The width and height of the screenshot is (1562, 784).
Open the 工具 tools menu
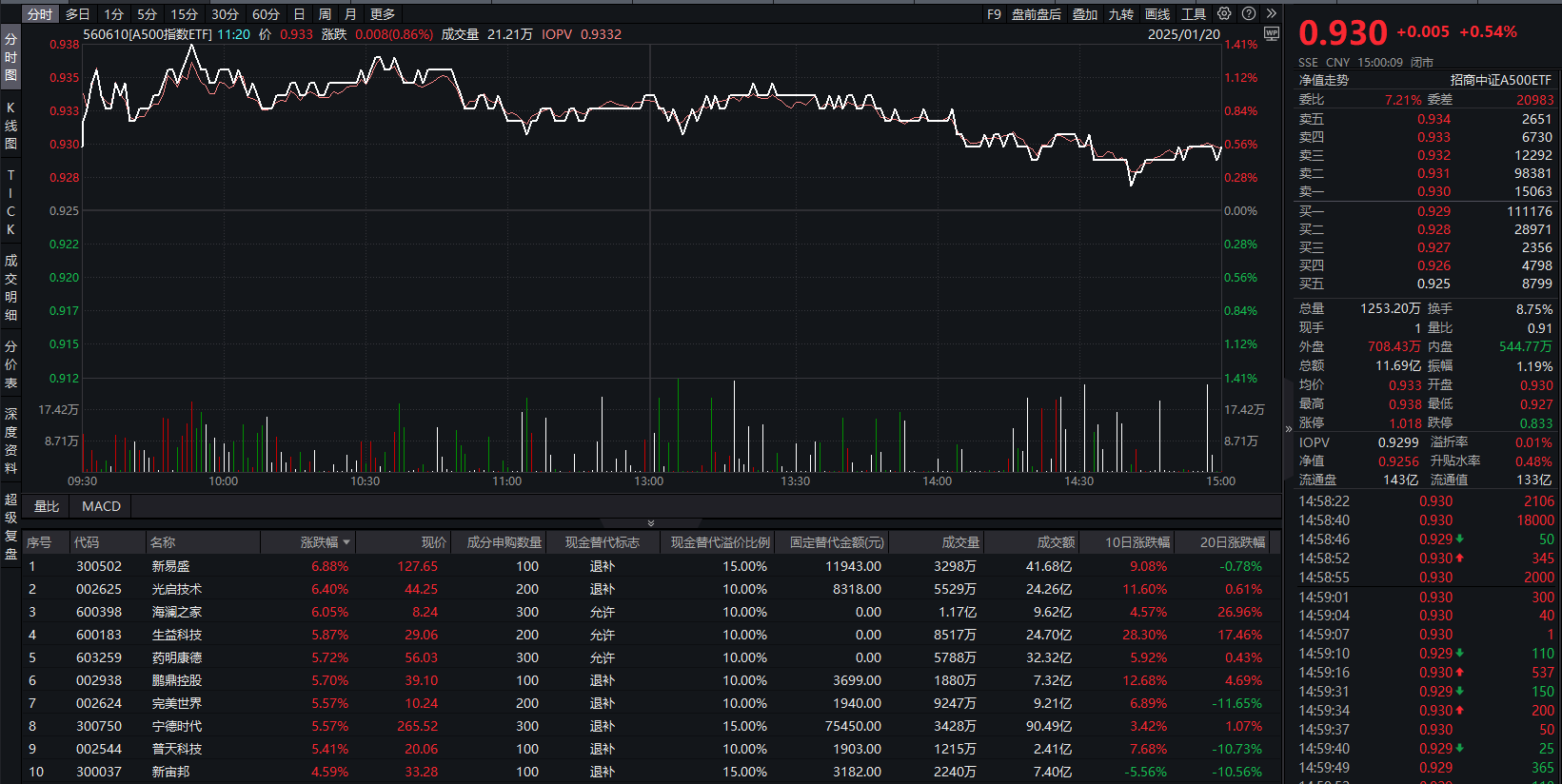tap(1194, 14)
